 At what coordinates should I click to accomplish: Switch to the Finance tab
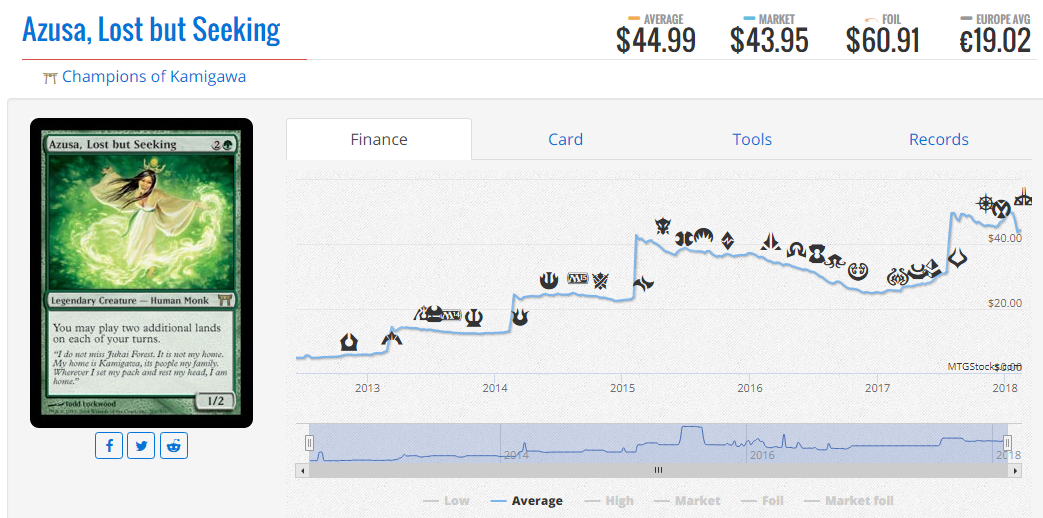point(379,139)
